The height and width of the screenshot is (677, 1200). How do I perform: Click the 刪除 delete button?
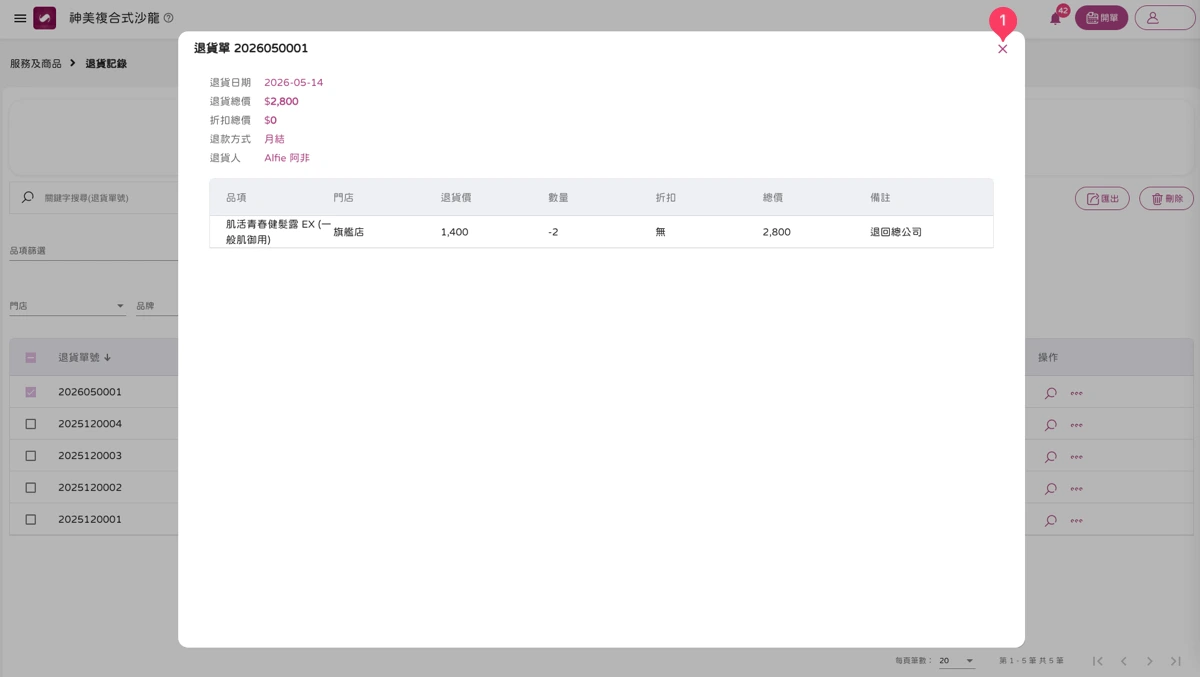tap(1166, 198)
